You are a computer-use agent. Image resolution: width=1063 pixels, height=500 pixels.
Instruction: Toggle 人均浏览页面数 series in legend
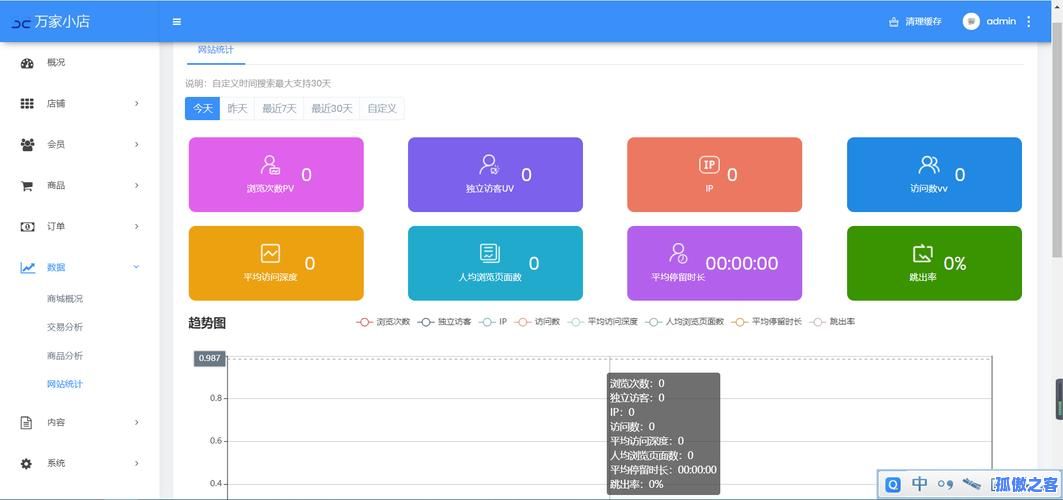(x=685, y=322)
